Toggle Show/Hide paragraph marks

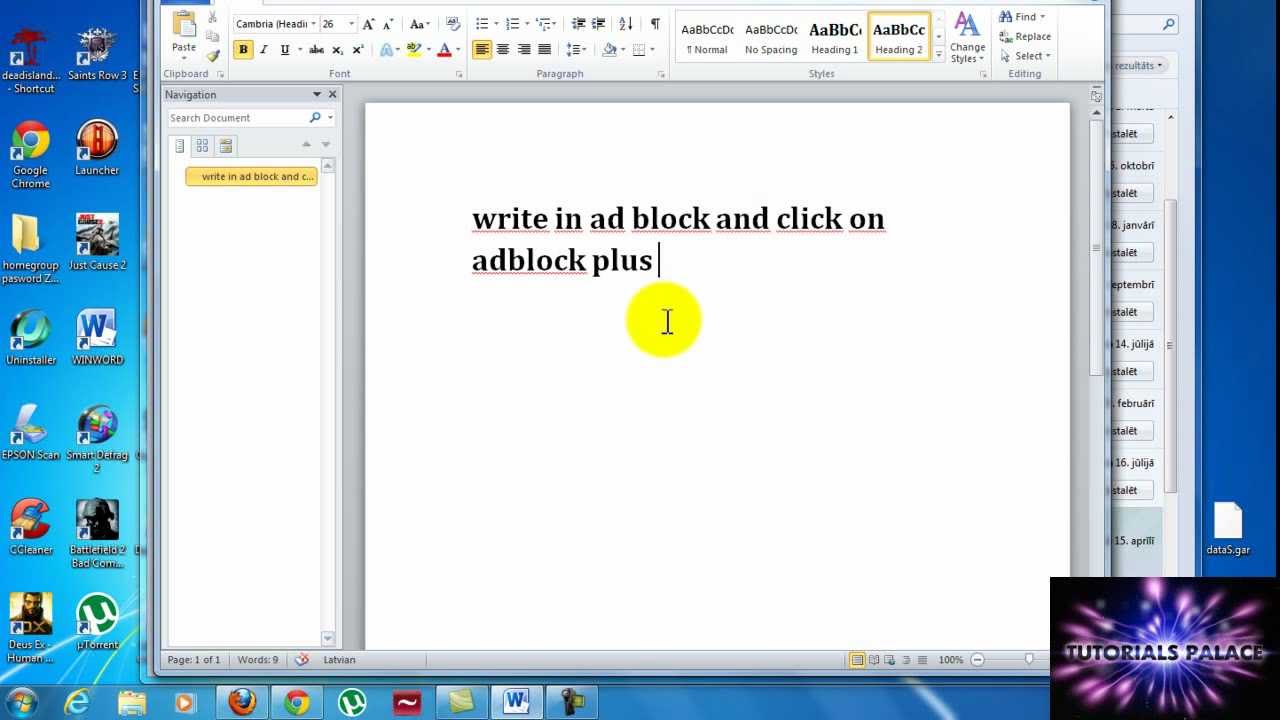pyautogui.click(x=655, y=24)
